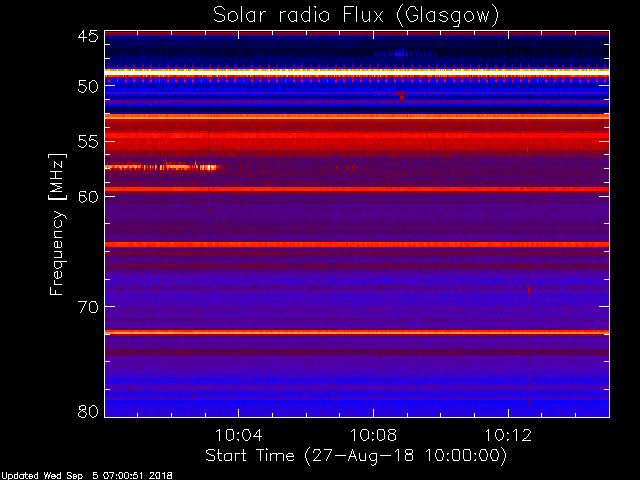The height and width of the screenshot is (480, 640).
Task: Click the 55 frequency tick label
Action: click(88, 142)
